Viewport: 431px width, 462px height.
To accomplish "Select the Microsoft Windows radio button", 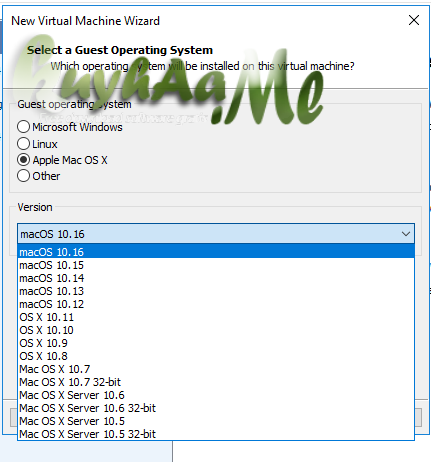I will [23, 127].
